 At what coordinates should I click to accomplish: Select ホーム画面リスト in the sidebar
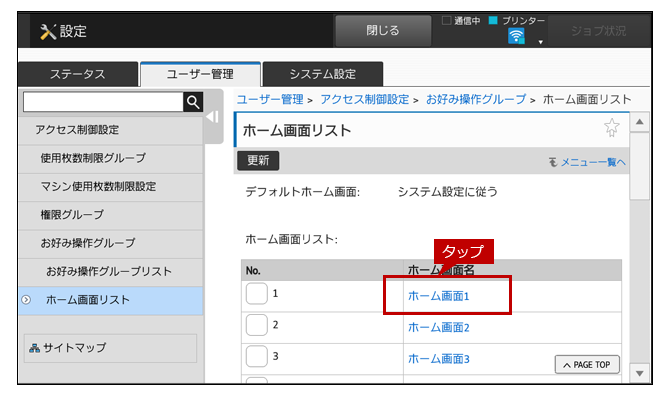pyautogui.click(x=111, y=300)
